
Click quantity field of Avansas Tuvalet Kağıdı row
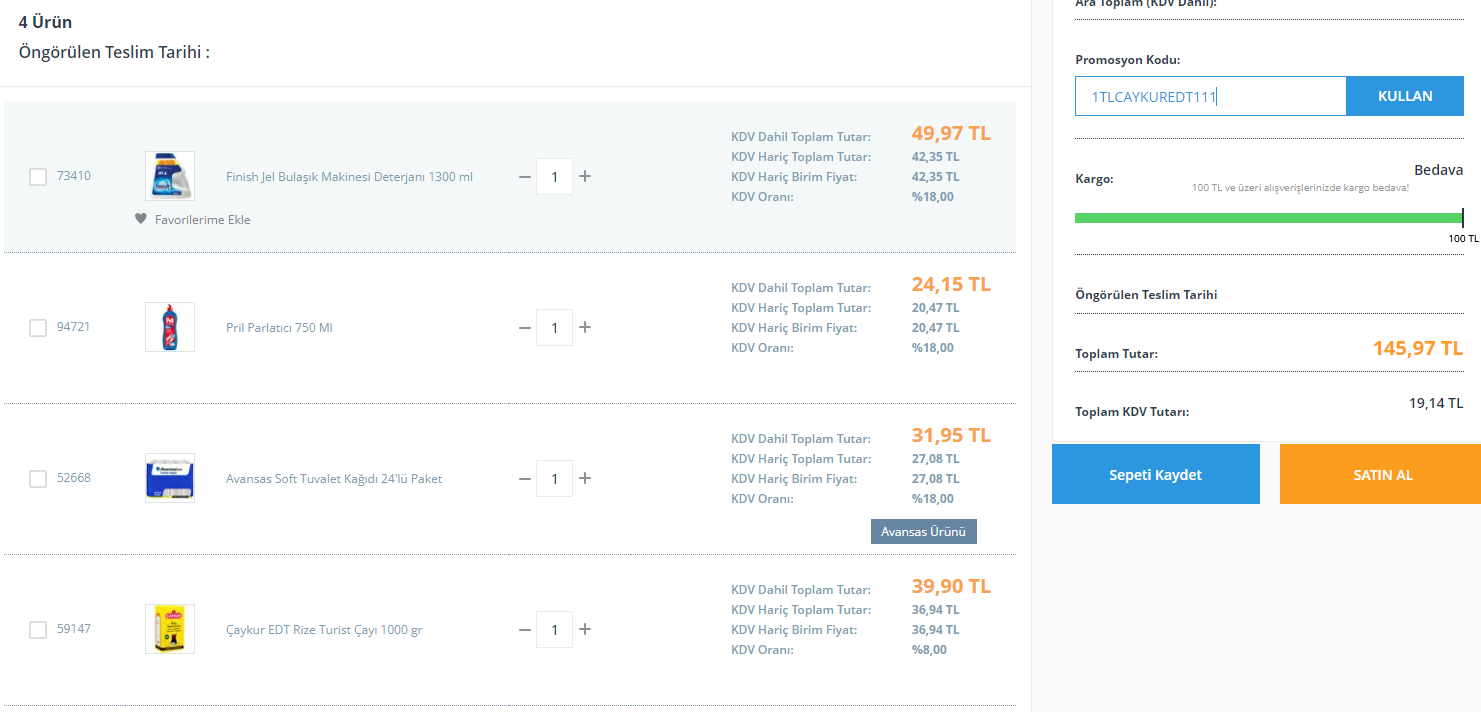pyautogui.click(x=555, y=478)
